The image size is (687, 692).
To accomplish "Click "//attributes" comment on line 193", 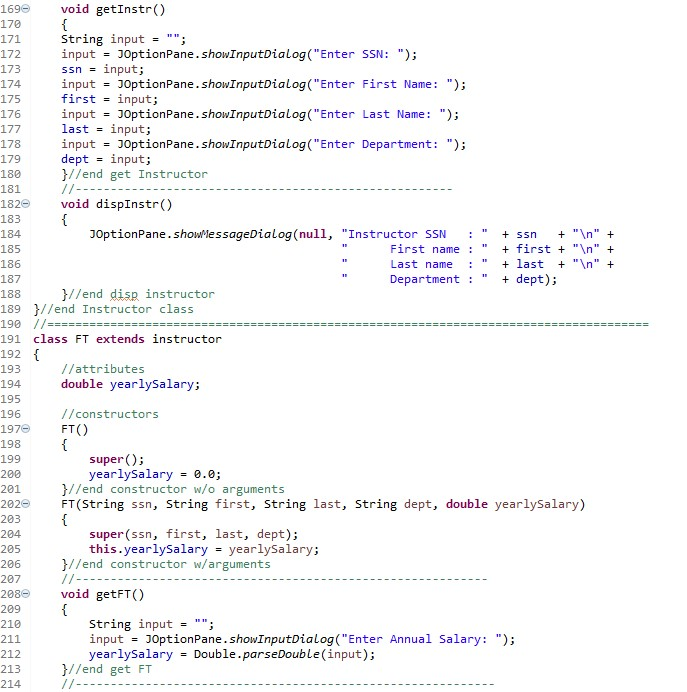I will (x=103, y=369).
